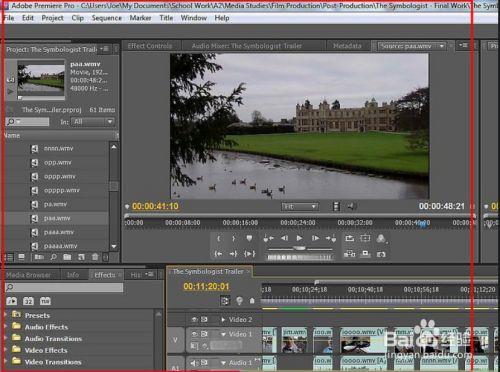Go to previous marker in Source monitor
500x372 pixels.
[x=268, y=238]
